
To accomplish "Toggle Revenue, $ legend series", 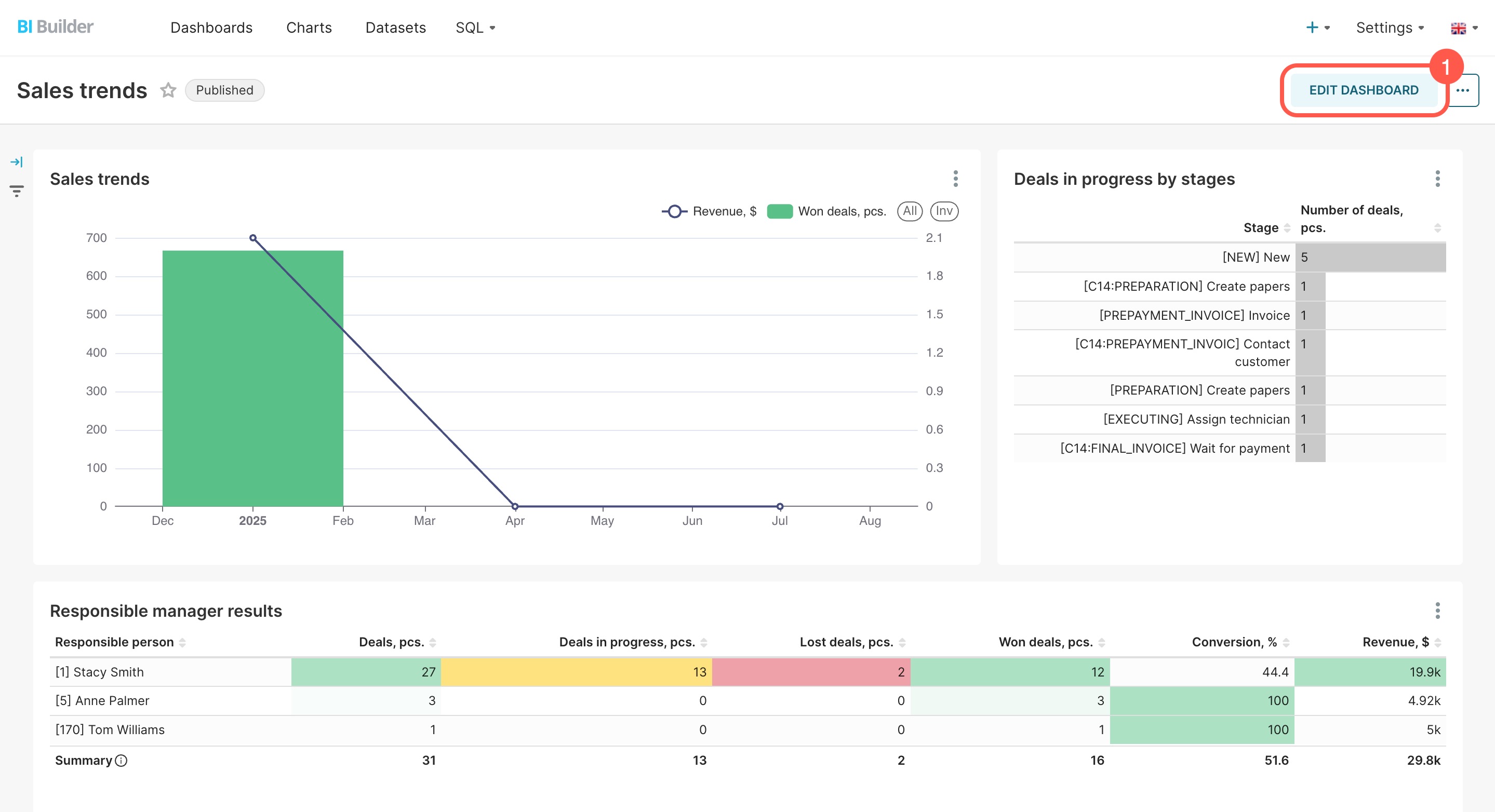I will tap(709, 211).
